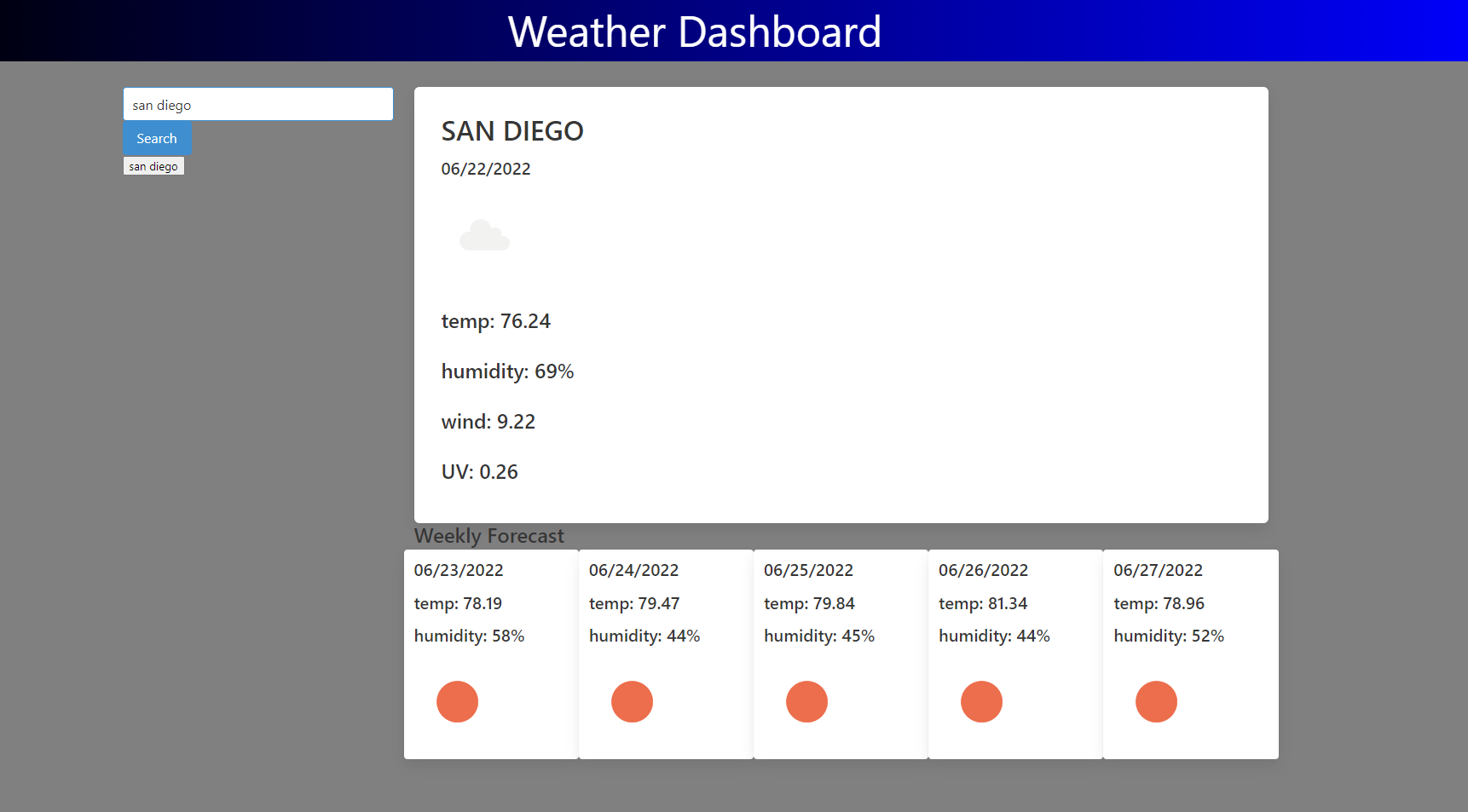Select the sun icon on the 06/23/2022 card
Image resolution: width=1468 pixels, height=812 pixels.
coord(457,701)
